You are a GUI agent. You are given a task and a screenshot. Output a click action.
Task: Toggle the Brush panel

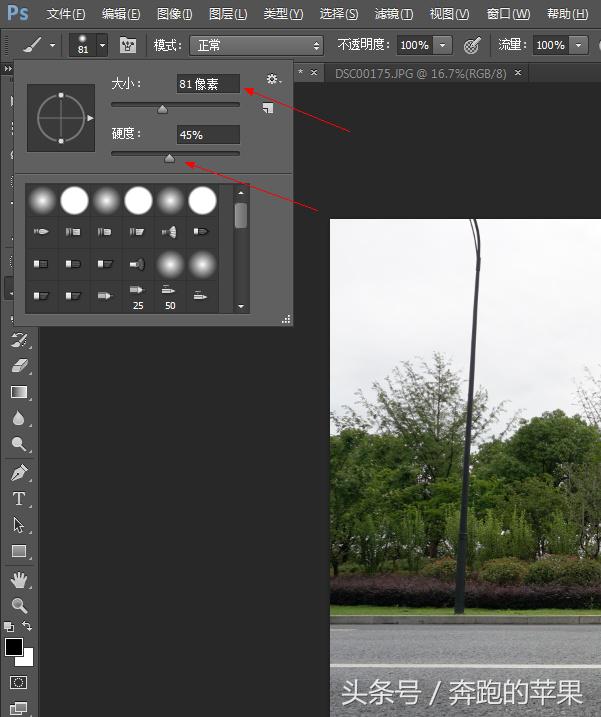tap(128, 45)
